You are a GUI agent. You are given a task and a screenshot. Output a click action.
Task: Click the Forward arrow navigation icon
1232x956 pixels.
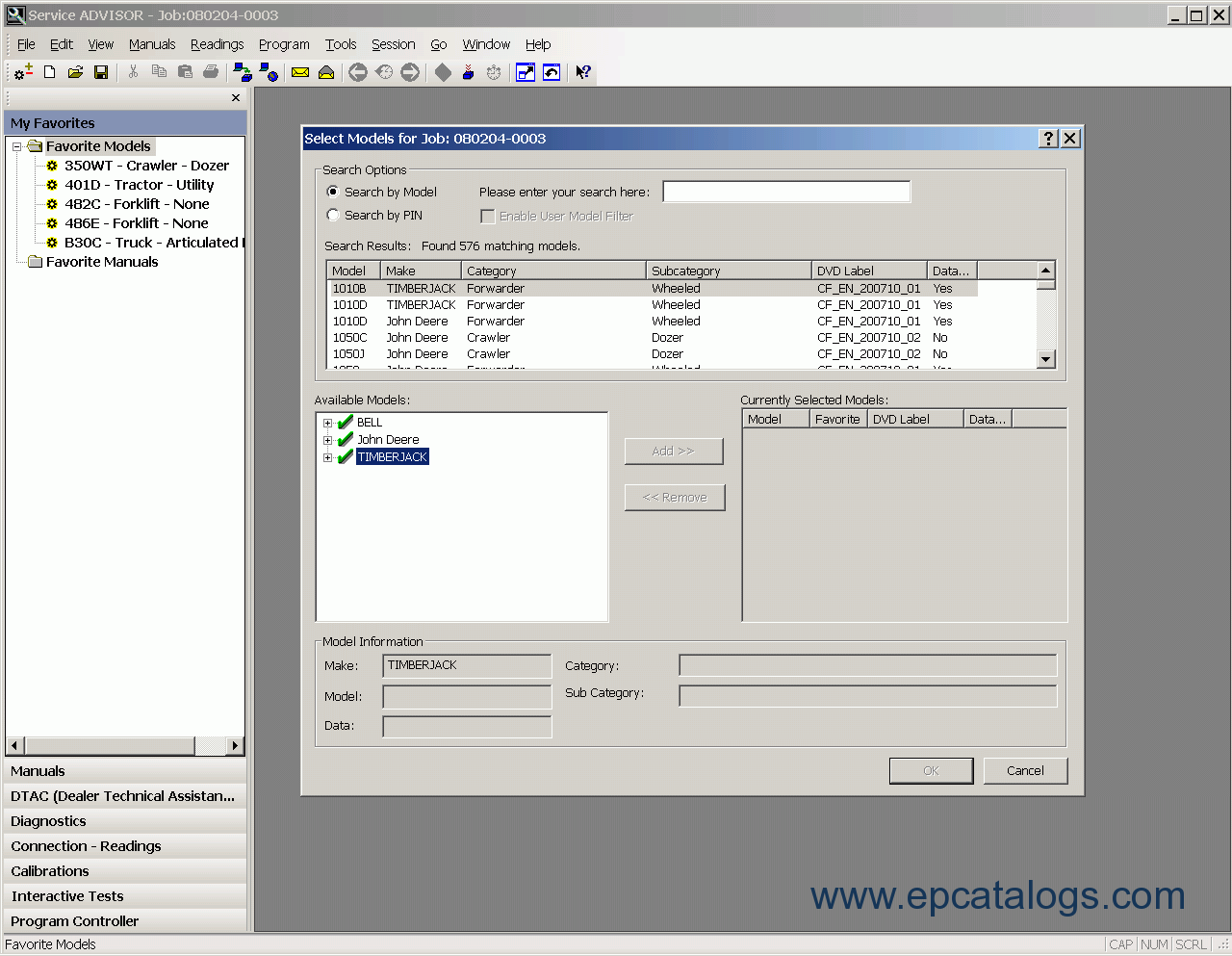coord(410,72)
